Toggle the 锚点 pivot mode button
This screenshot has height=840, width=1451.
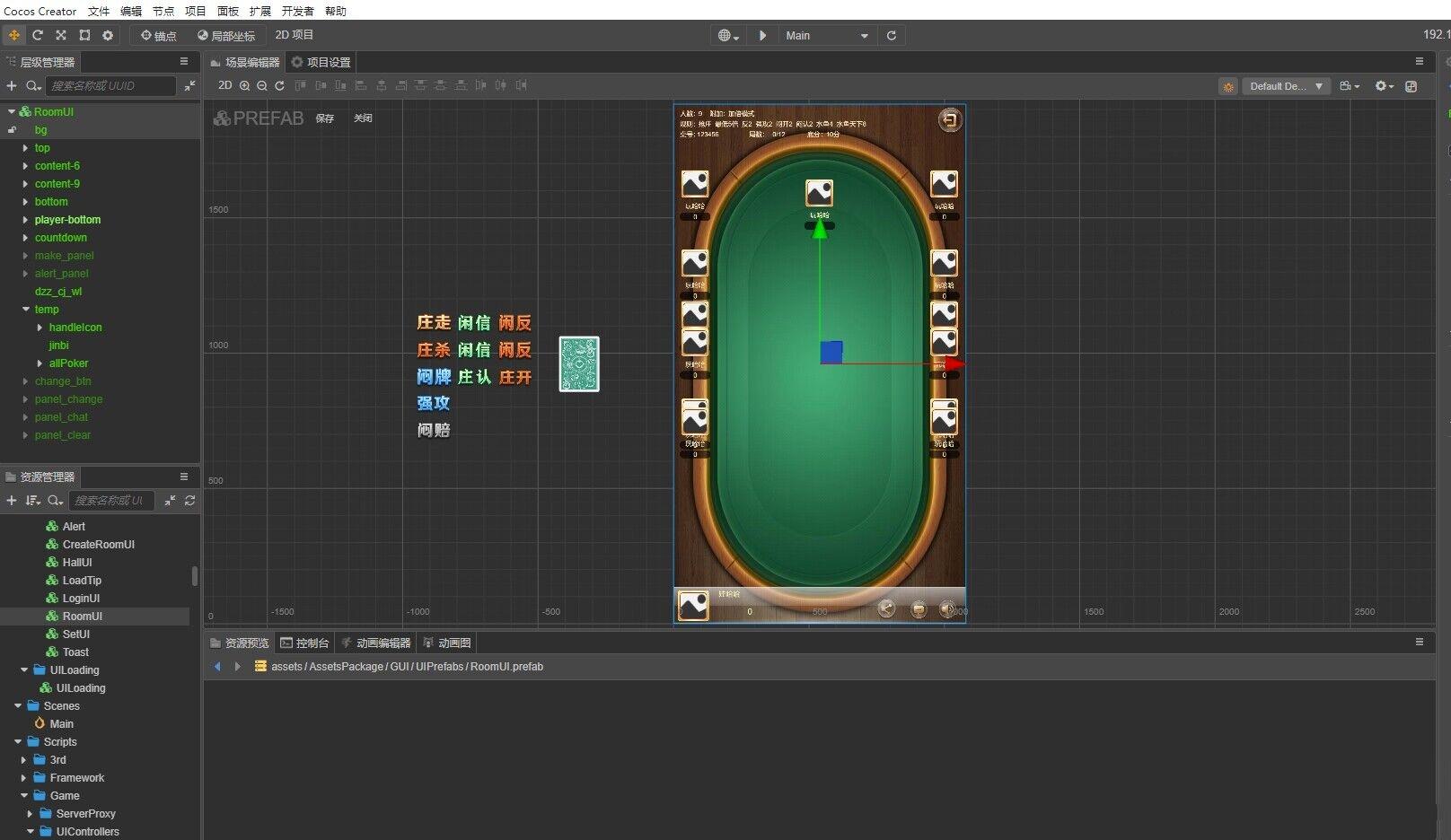(159, 35)
